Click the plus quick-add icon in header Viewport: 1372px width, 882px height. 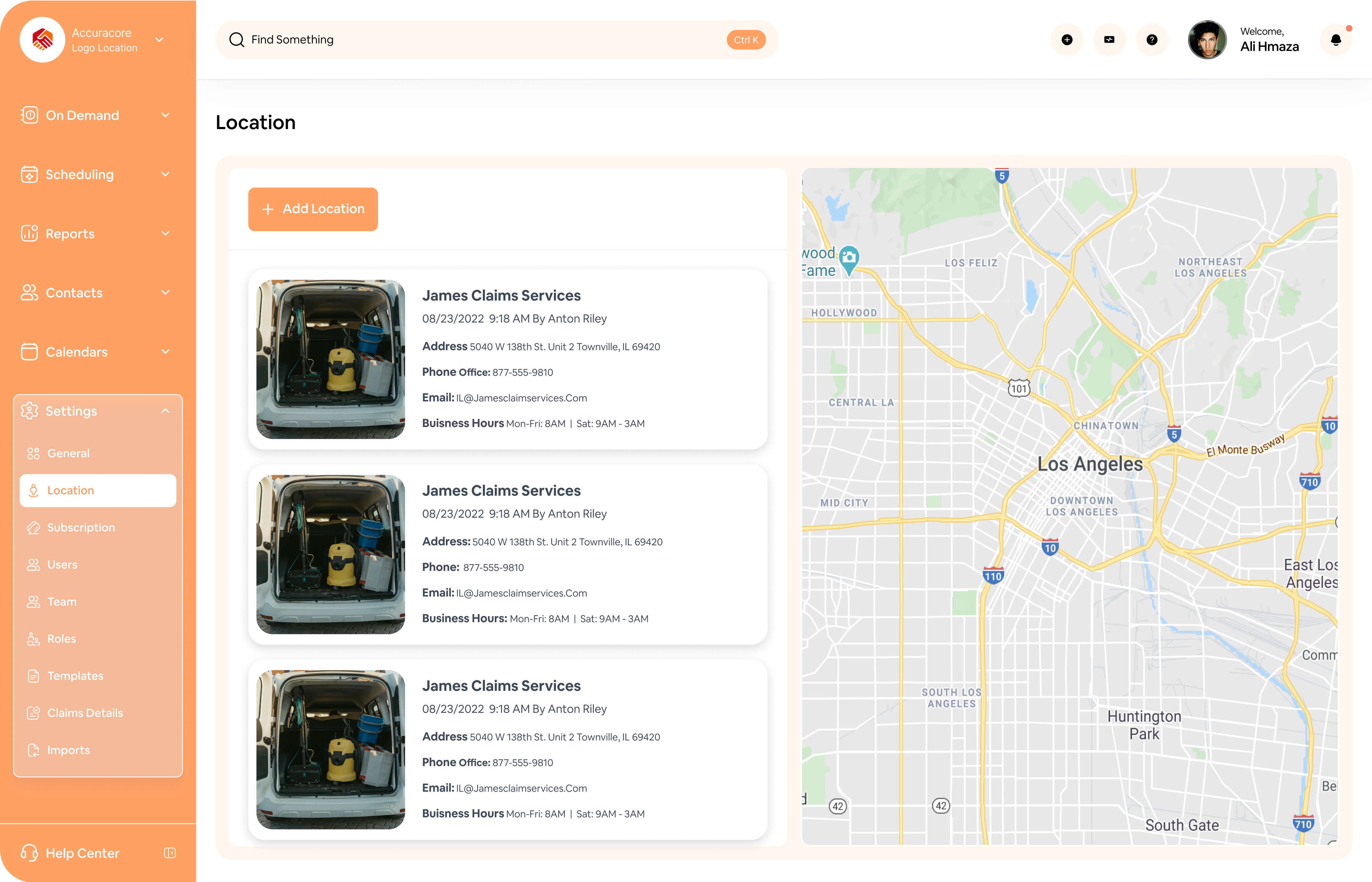pos(1067,40)
